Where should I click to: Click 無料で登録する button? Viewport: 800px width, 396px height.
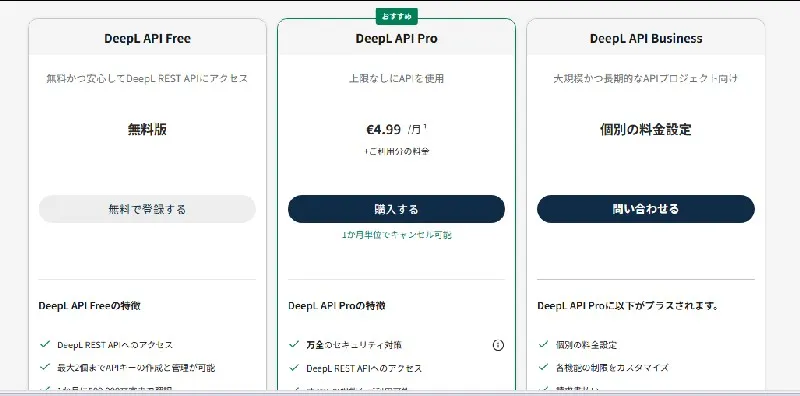point(147,209)
